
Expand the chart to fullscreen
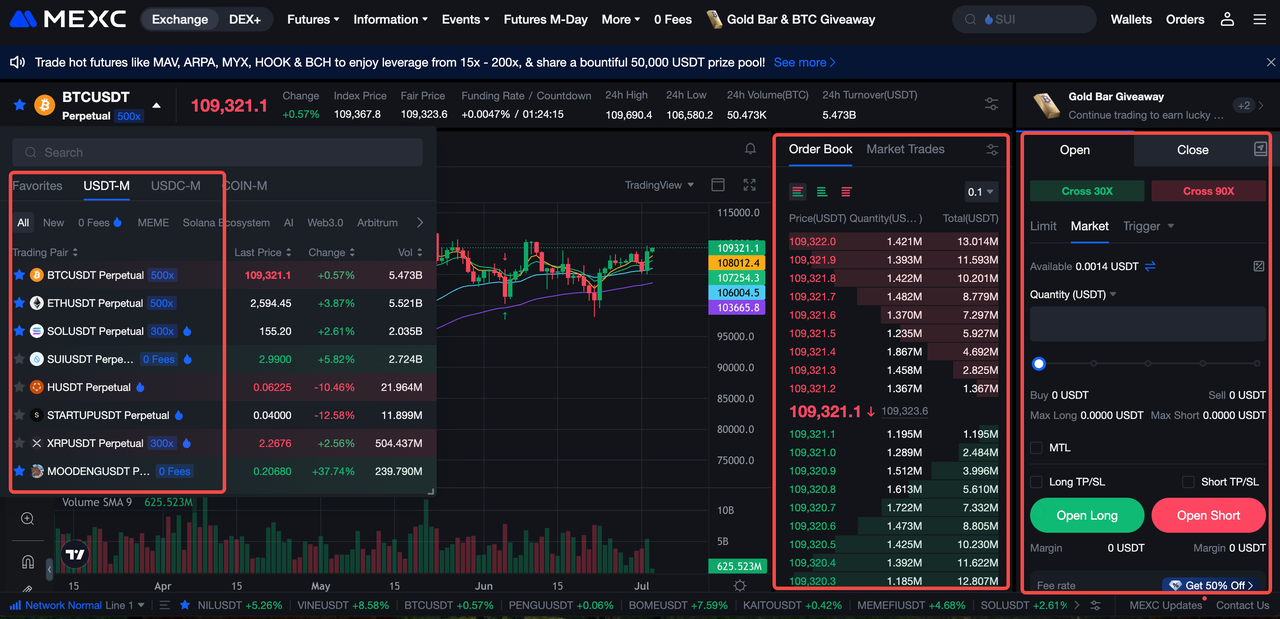(x=750, y=185)
